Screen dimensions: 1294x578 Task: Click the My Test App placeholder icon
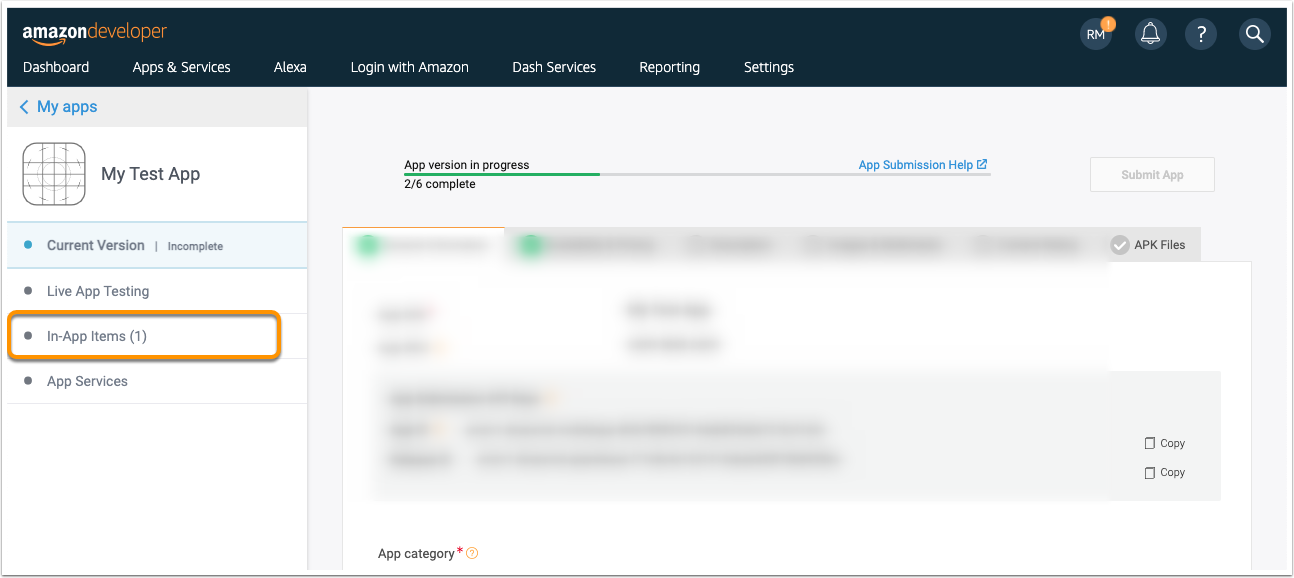point(54,174)
